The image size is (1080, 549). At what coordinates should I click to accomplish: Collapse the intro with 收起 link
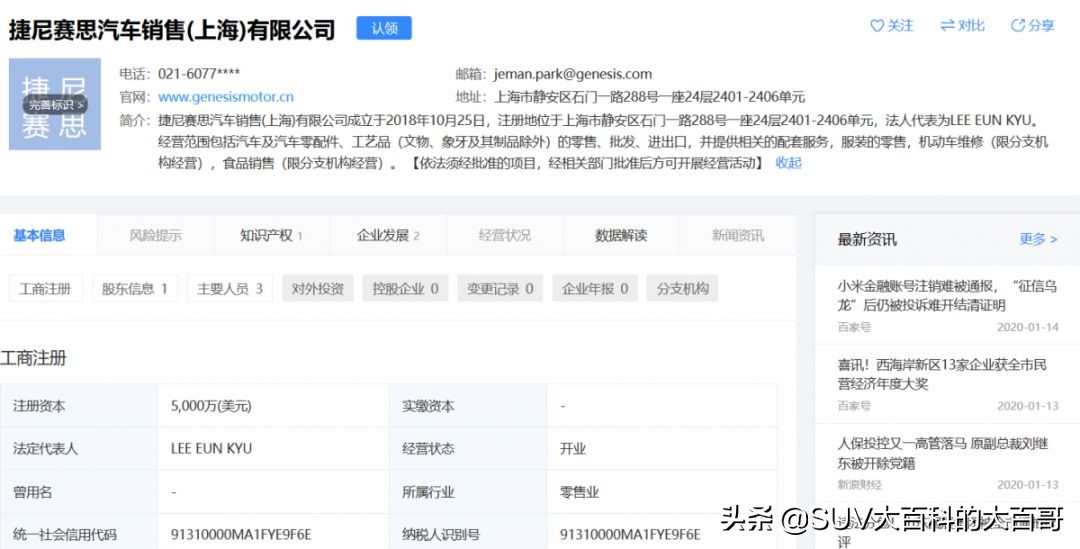coord(789,163)
